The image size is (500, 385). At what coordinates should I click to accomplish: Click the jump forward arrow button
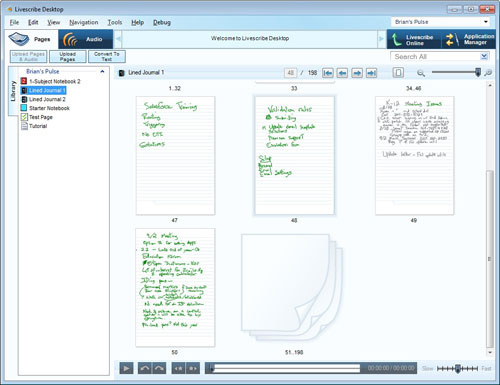159,368
